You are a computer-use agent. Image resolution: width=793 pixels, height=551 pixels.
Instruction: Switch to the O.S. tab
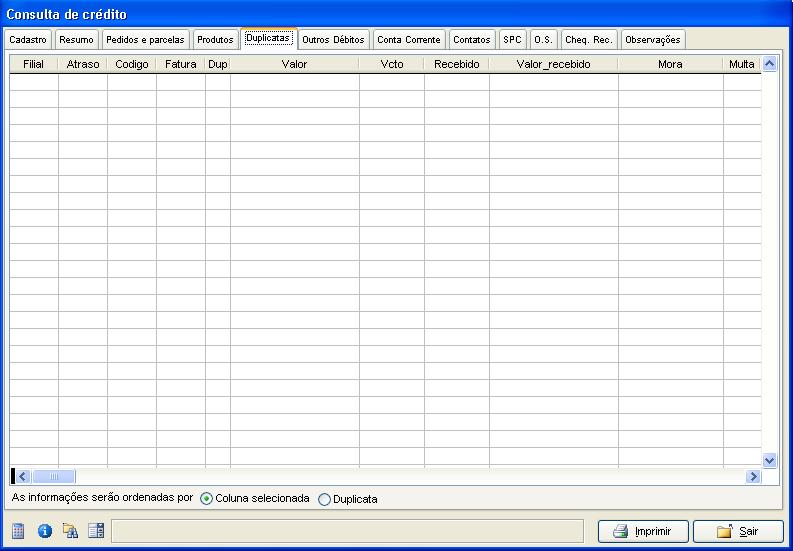[x=544, y=39]
